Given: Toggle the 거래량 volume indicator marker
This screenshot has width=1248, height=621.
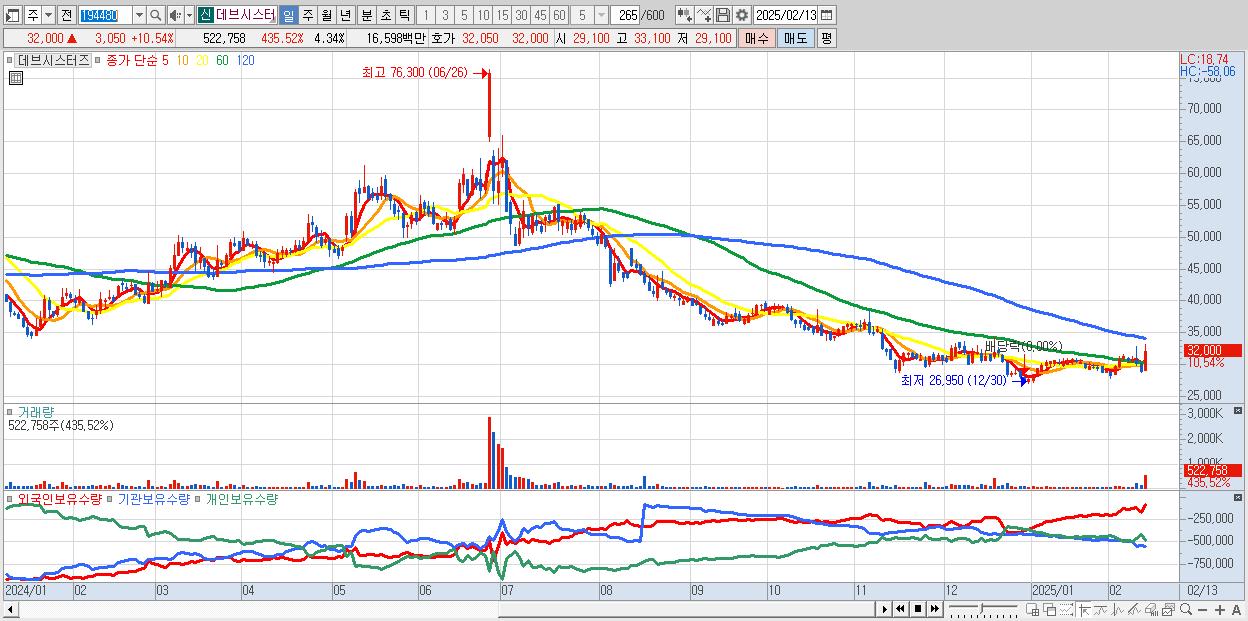Looking at the screenshot, I should (x=12, y=411).
